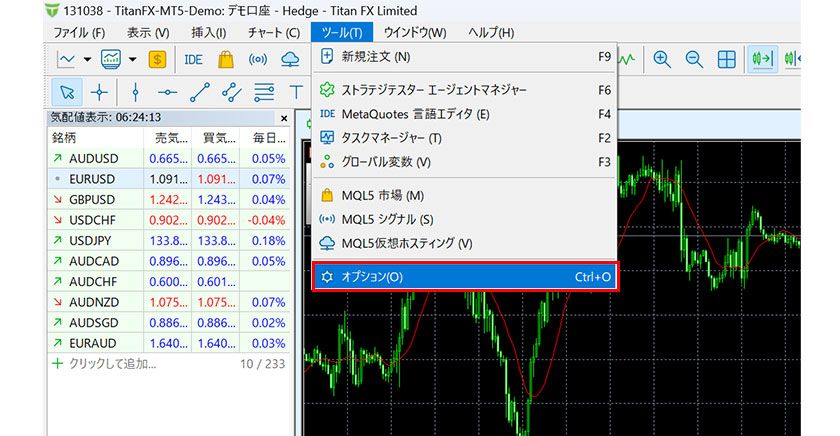This screenshot has width=840, height=436.
Task: Open MQL5 シグナル (S) entry
Action: [x=464, y=220]
